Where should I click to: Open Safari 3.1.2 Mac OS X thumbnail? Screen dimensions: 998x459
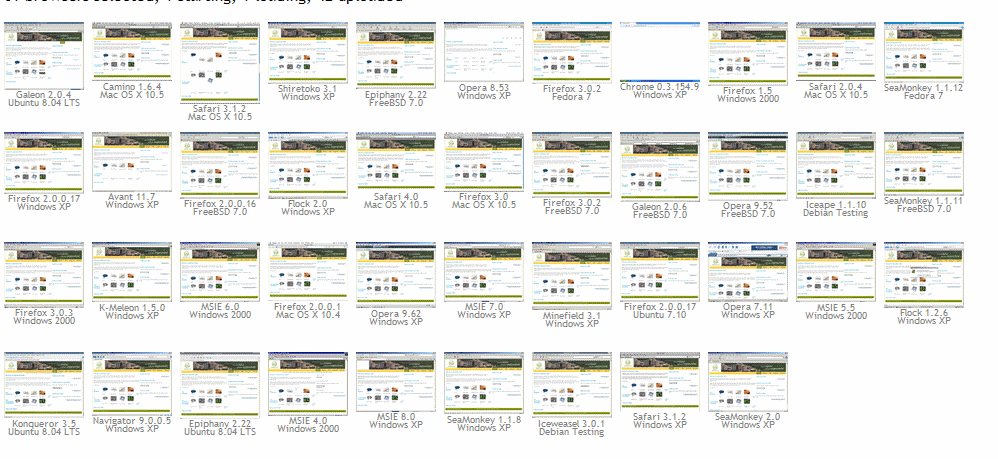[x=220, y=62]
